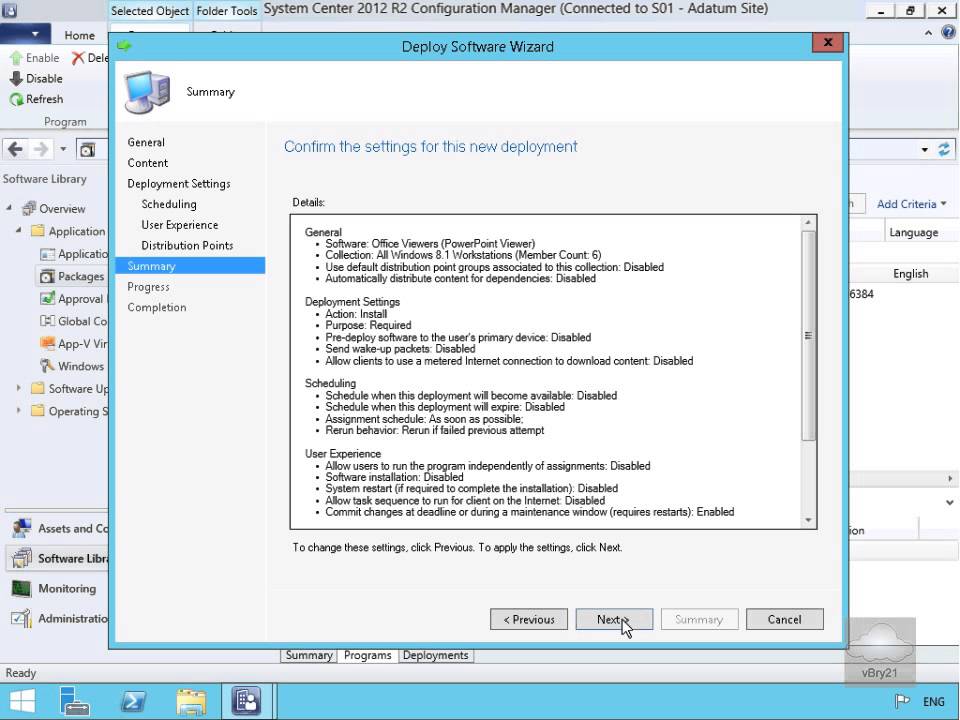This screenshot has height=720, width=960.
Task: Open the Monitoring workspace icon
Action: click(21, 588)
